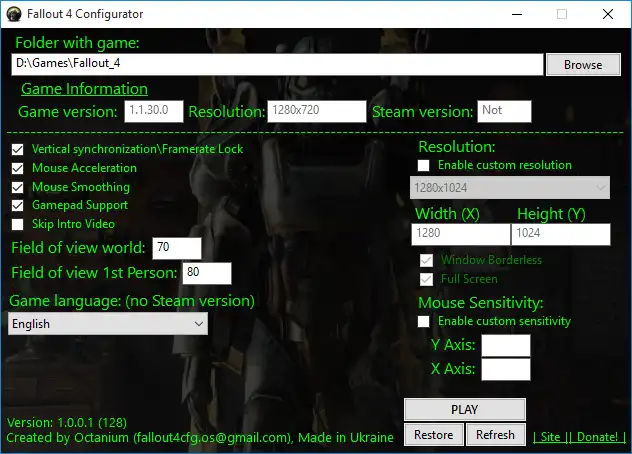Enable the Skip Intro Video checkbox
Screen dimensions: 632x454
pyautogui.click(x=18, y=224)
